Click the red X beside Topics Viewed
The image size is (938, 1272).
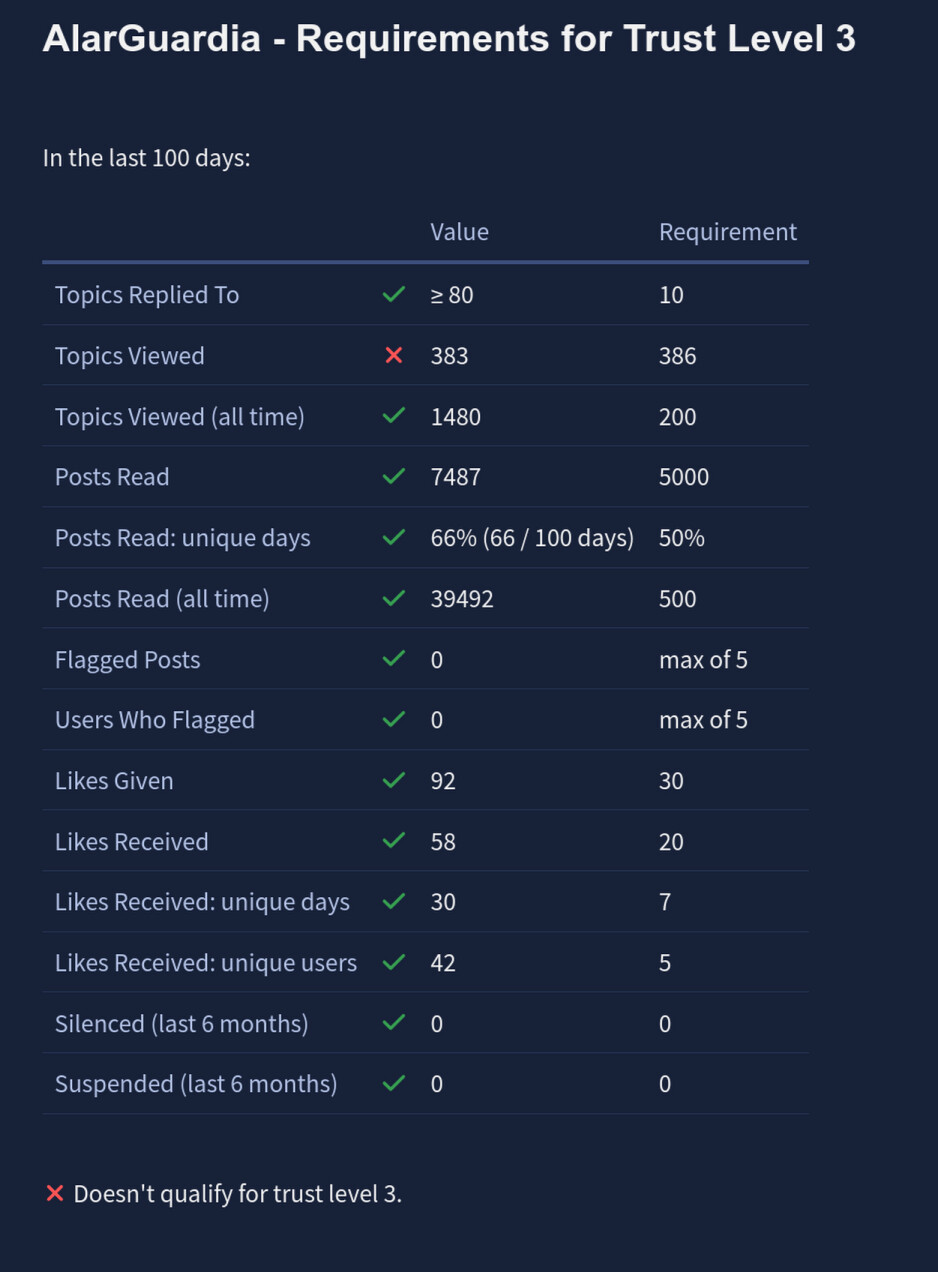coord(394,355)
